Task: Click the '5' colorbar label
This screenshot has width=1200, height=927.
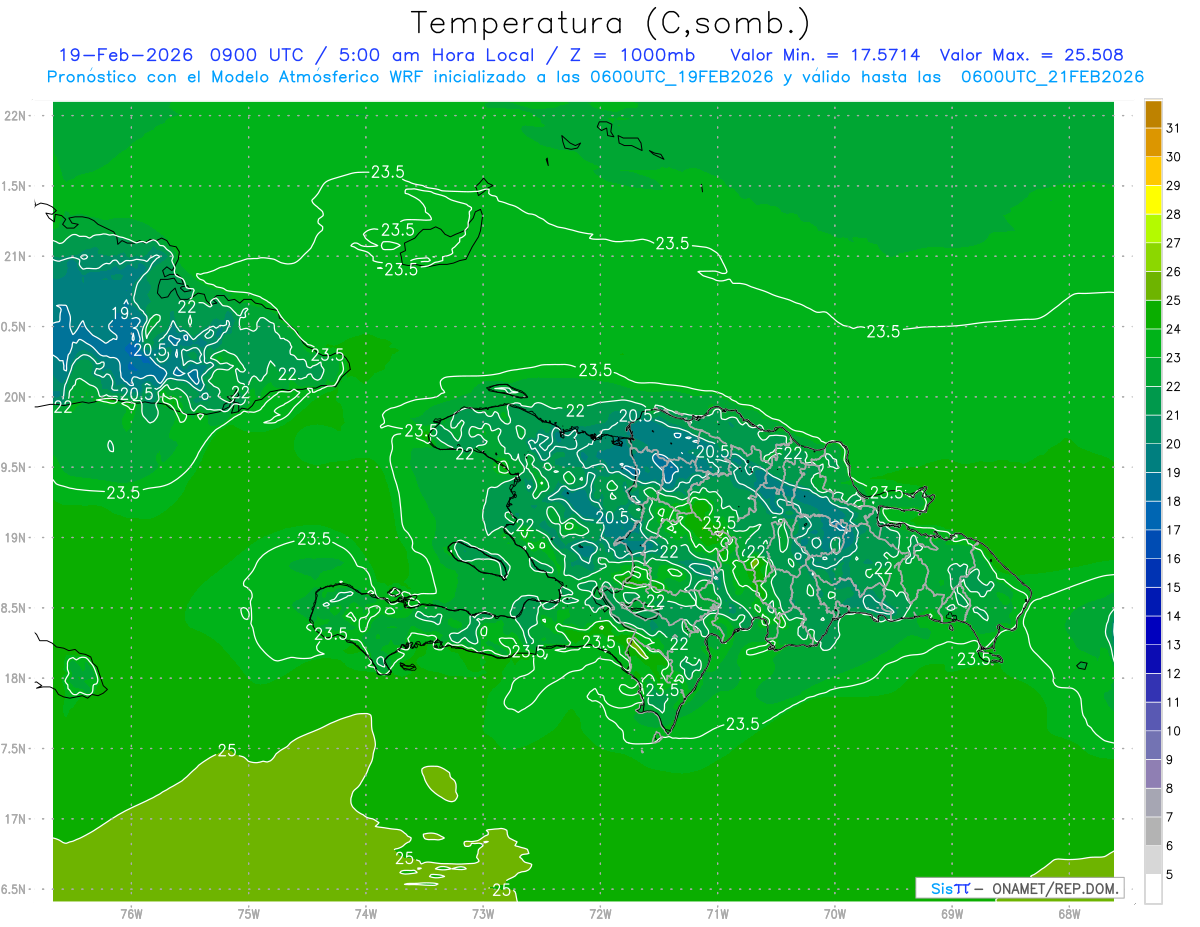Action: pos(1169,874)
